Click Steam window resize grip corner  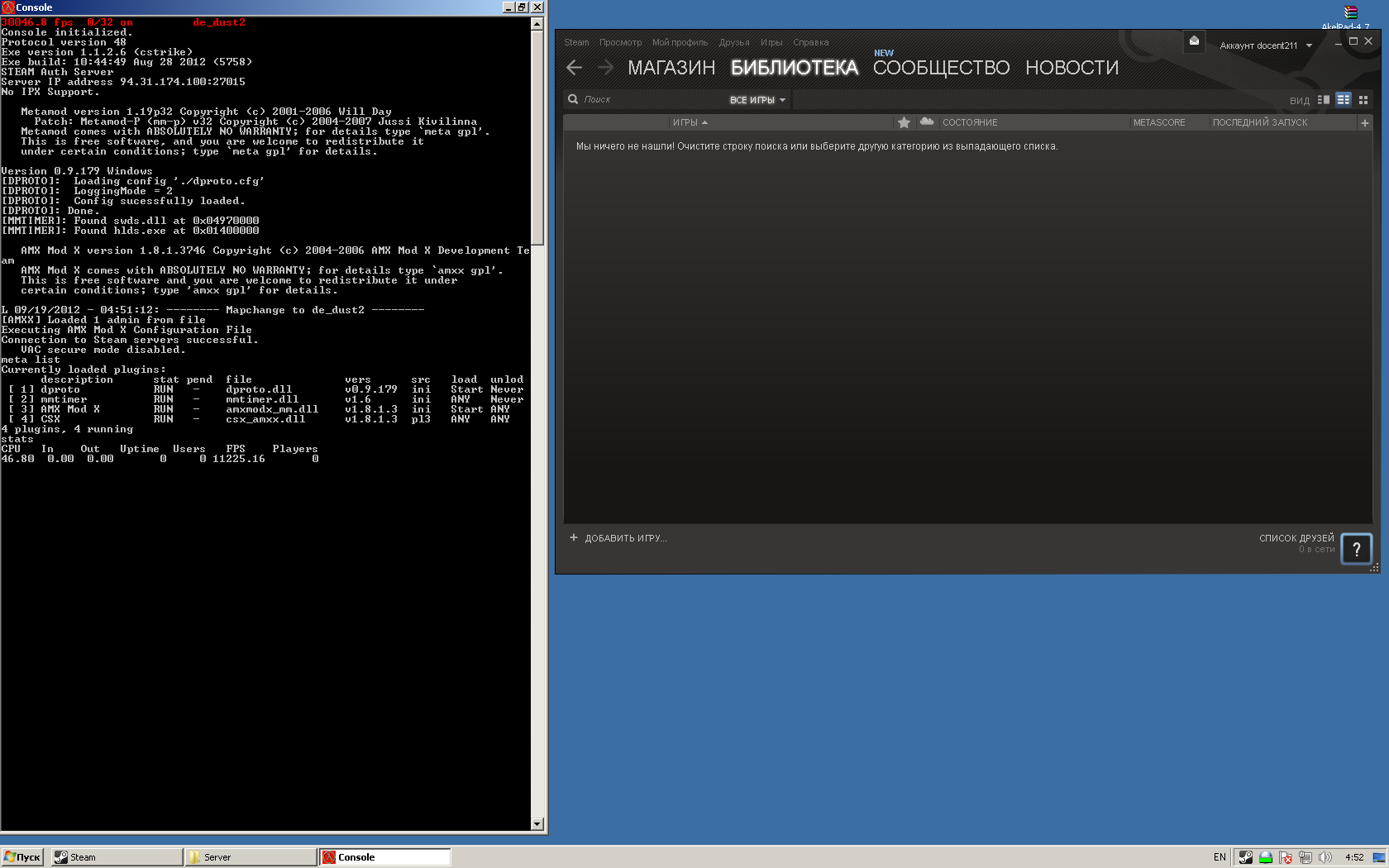(x=1374, y=567)
